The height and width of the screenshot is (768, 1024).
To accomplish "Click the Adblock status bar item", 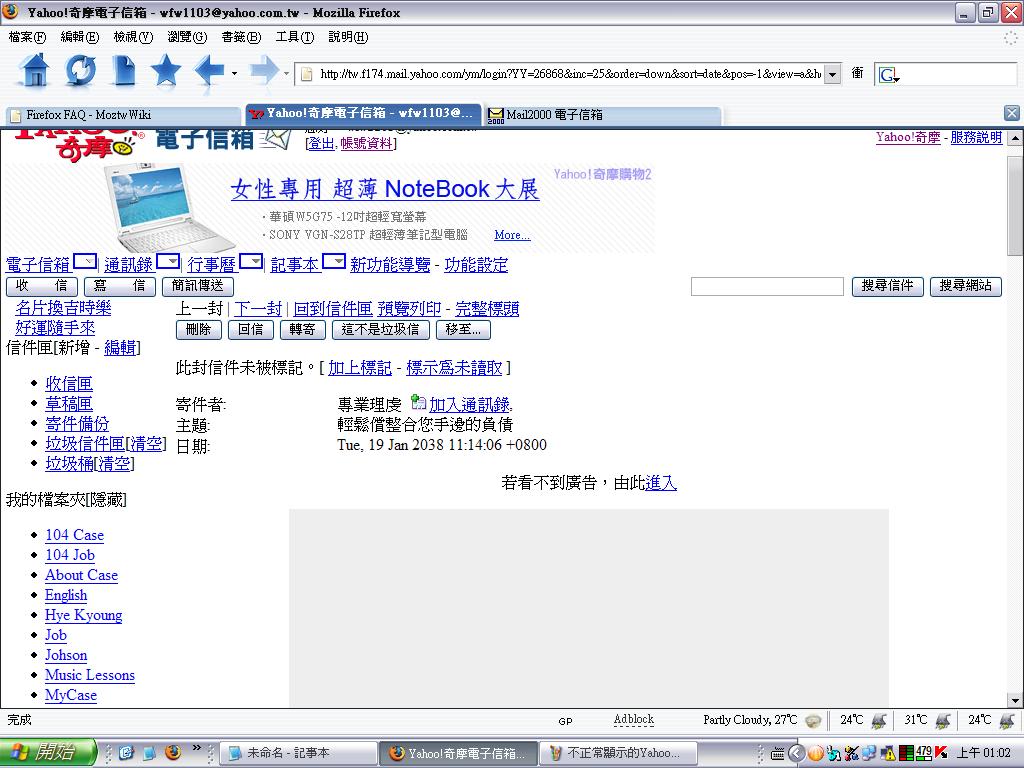I will click(633, 719).
